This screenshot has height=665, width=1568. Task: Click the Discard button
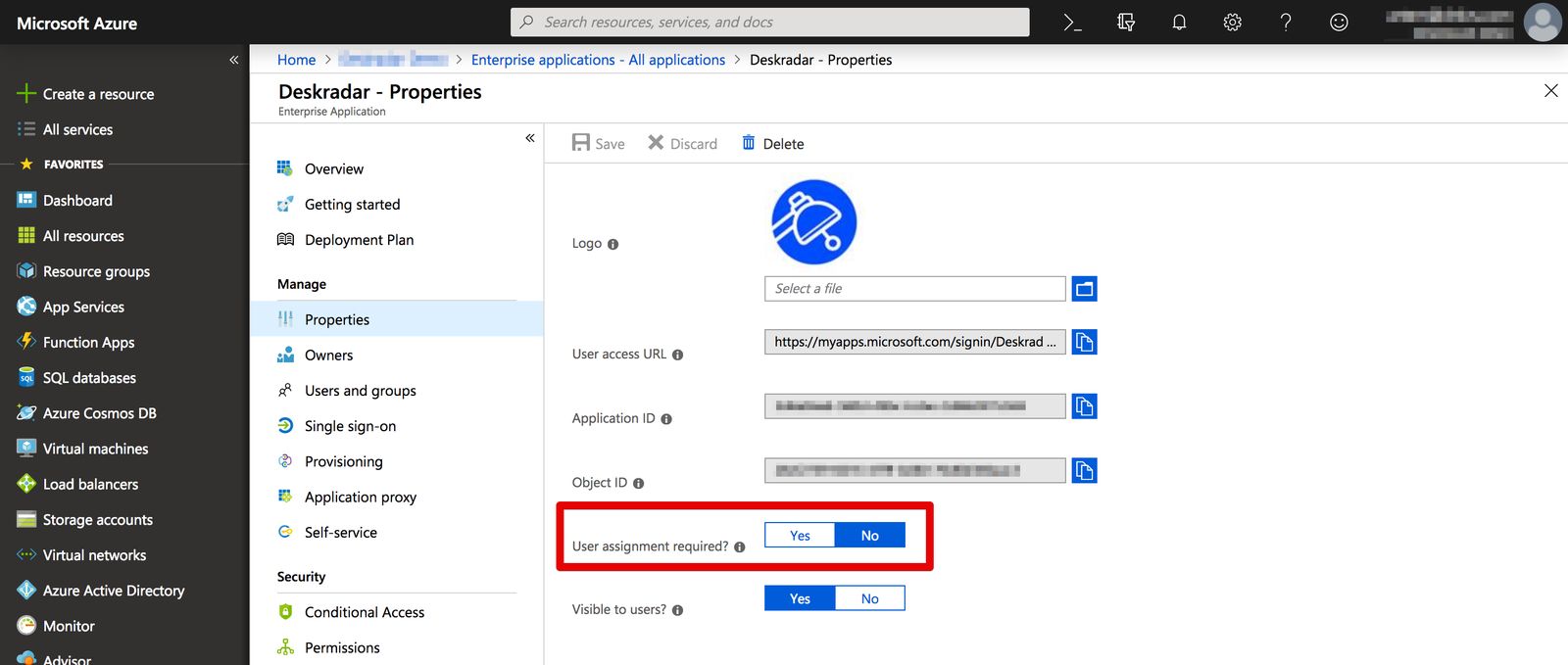click(x=682, y=143)
